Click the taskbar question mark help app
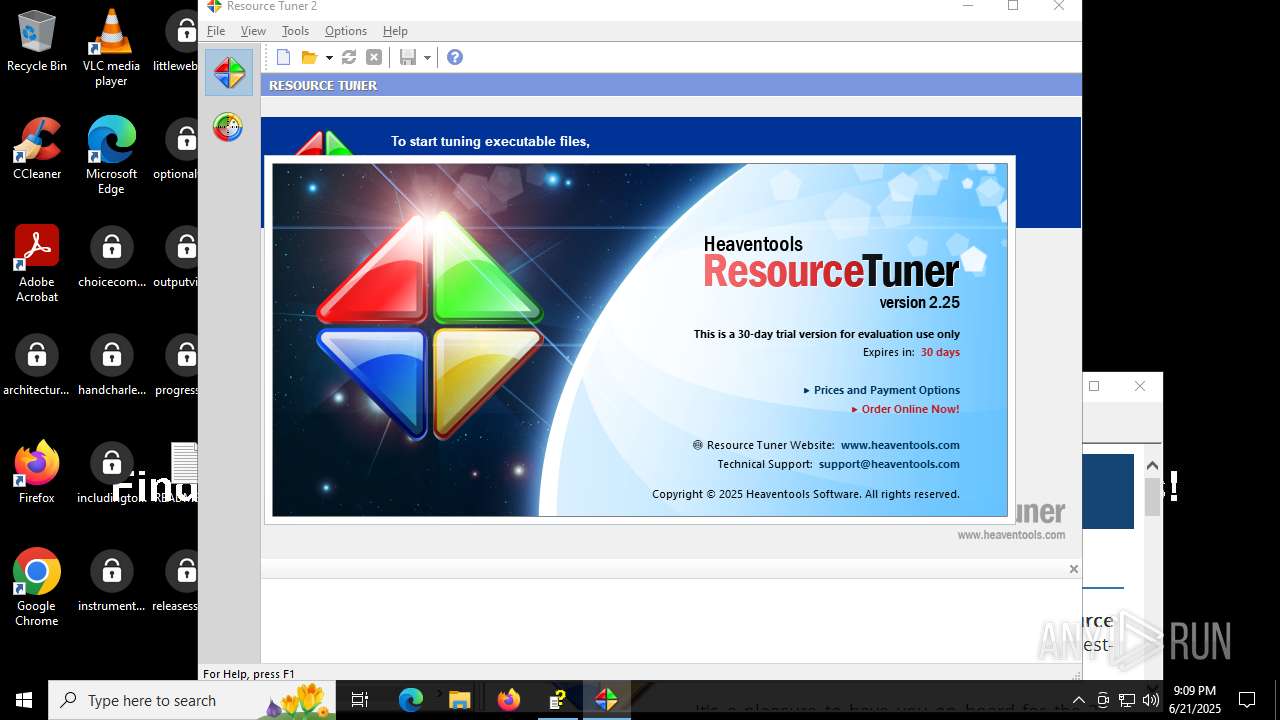Viewport: 1280px width, 720px height. (557, 700)
